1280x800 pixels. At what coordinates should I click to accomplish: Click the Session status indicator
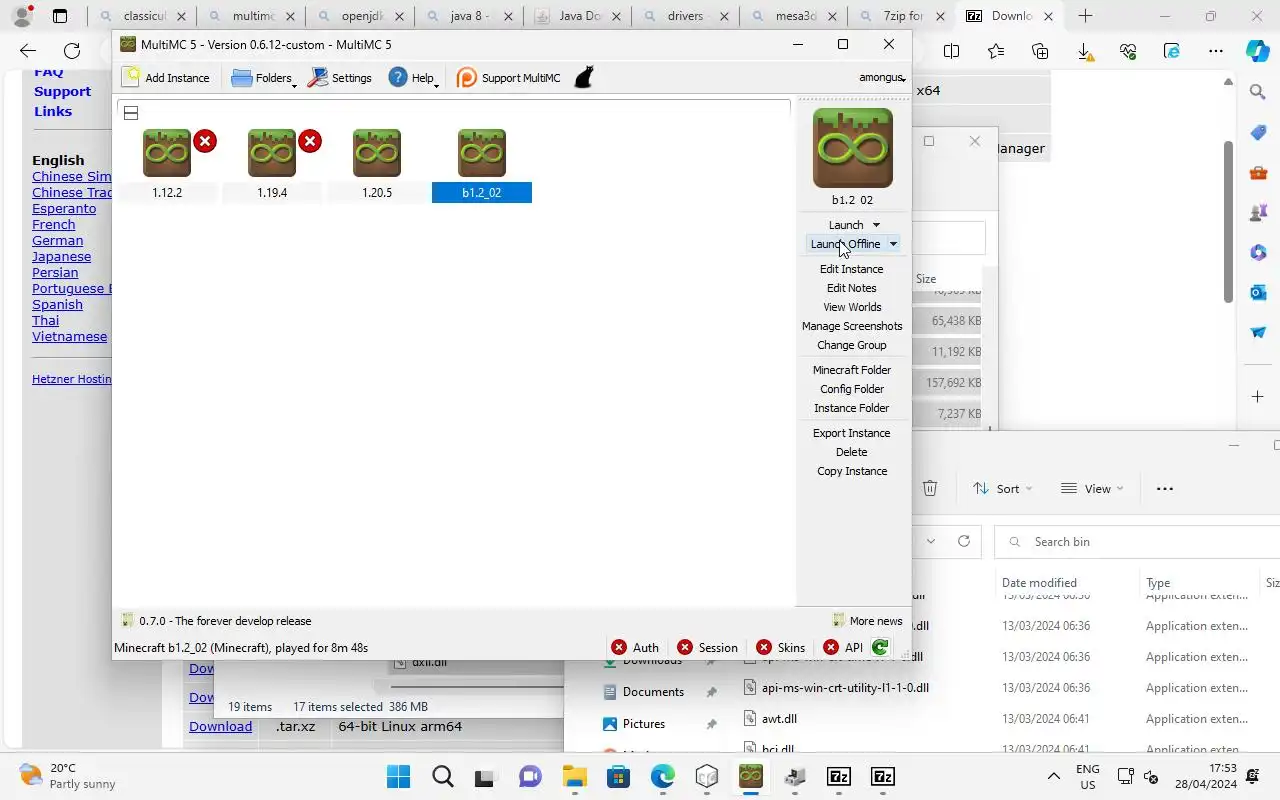[x=707, y=648]
